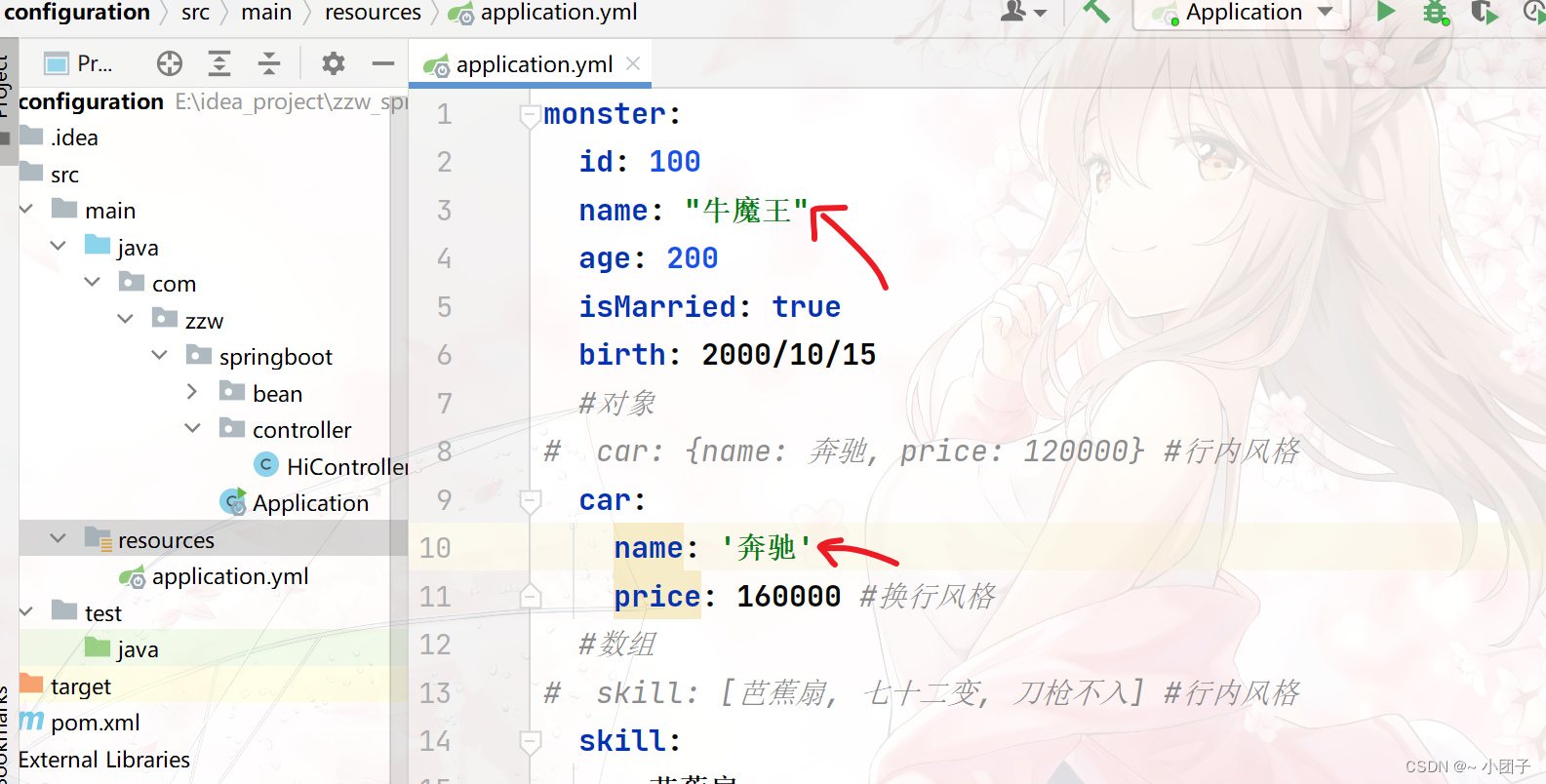1546x784 pixels.
Task: Collapse the com package node
Action: [x=93, y=283]
